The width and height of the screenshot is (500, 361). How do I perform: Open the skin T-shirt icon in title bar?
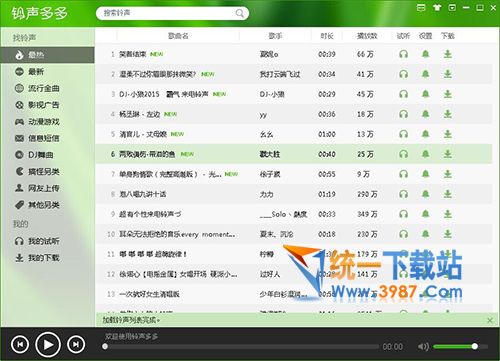tap(437, 8)
